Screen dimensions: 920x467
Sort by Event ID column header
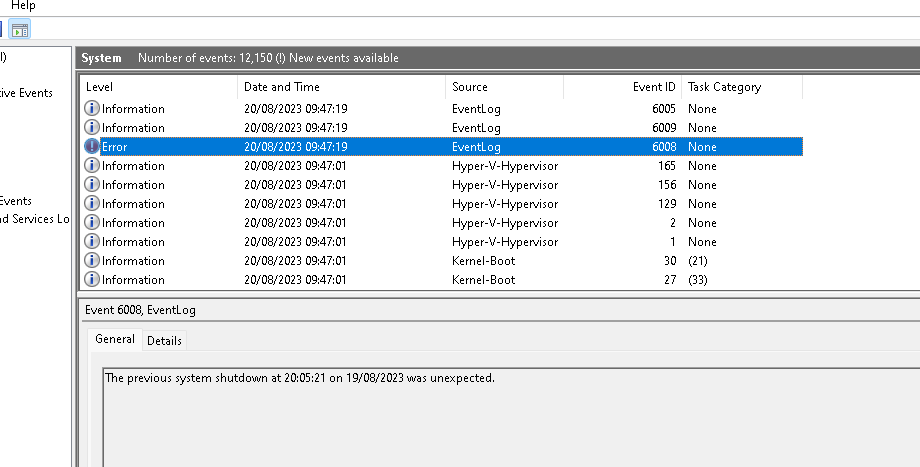623,87
